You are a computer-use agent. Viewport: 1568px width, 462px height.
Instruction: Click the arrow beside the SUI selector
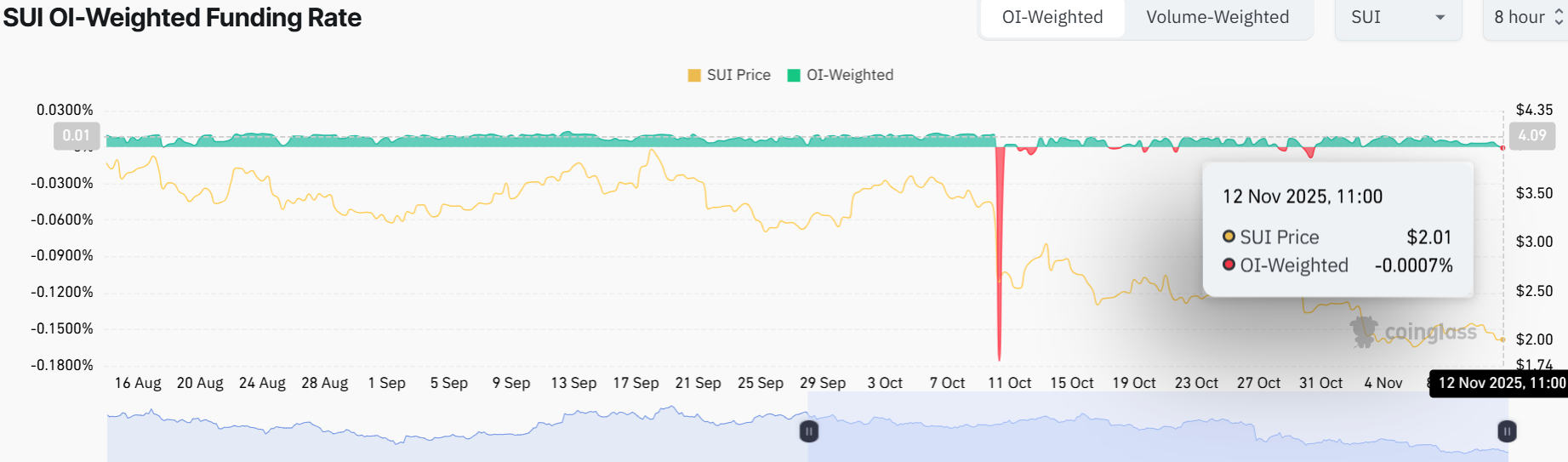tap(1440, 18)
